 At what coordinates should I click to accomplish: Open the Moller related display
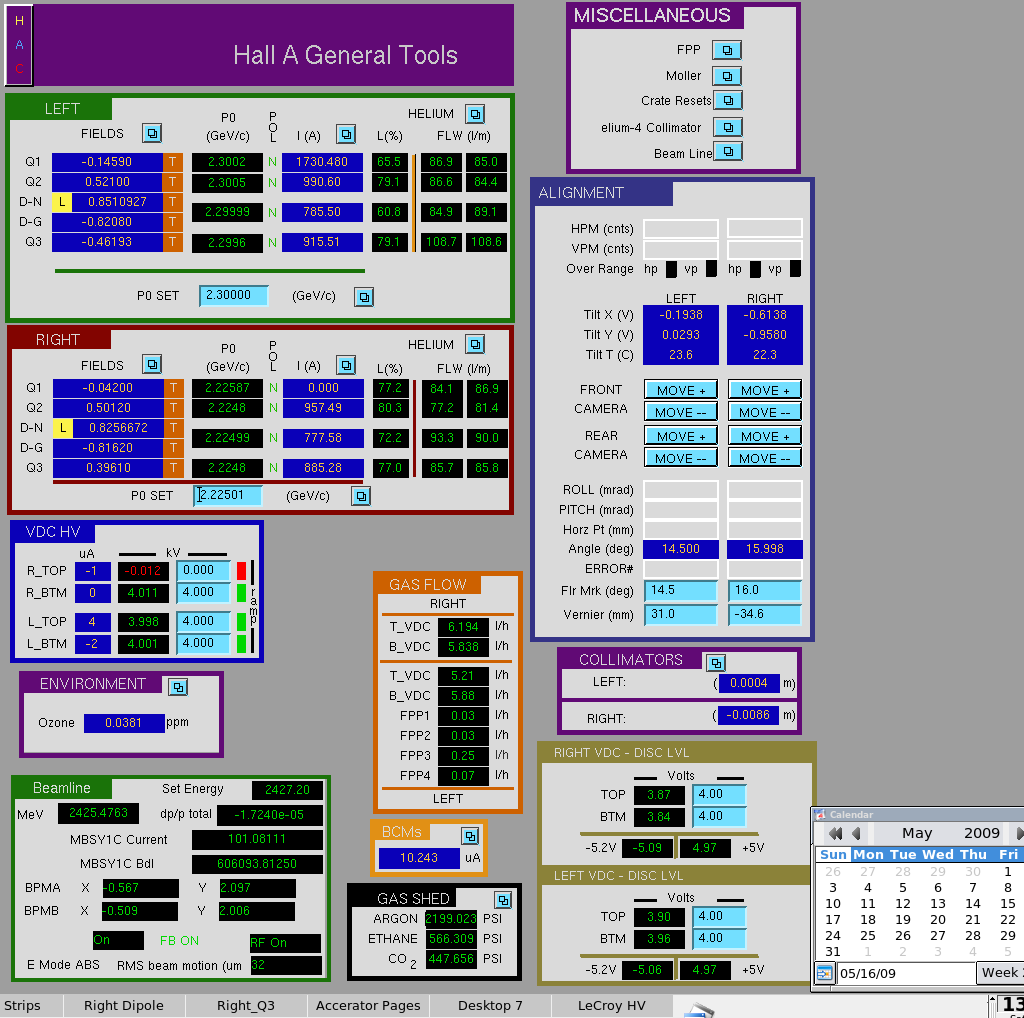726,76
